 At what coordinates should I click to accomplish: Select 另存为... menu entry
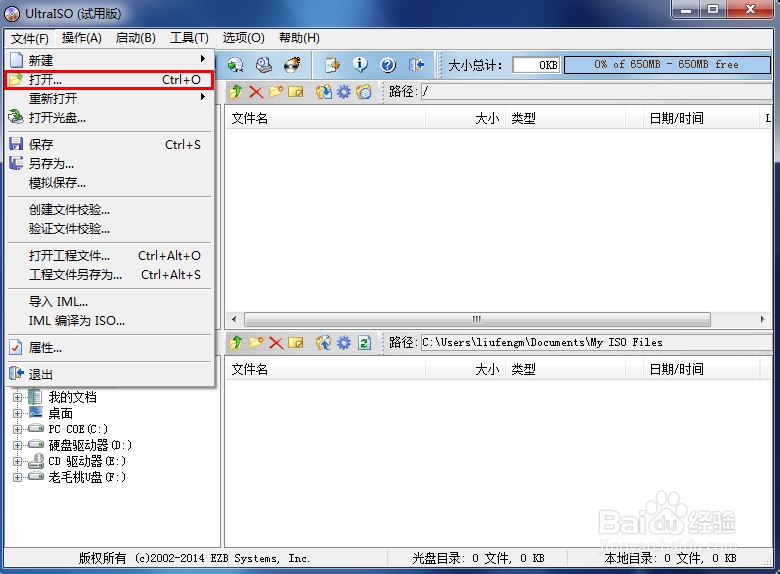pos(110,164)
